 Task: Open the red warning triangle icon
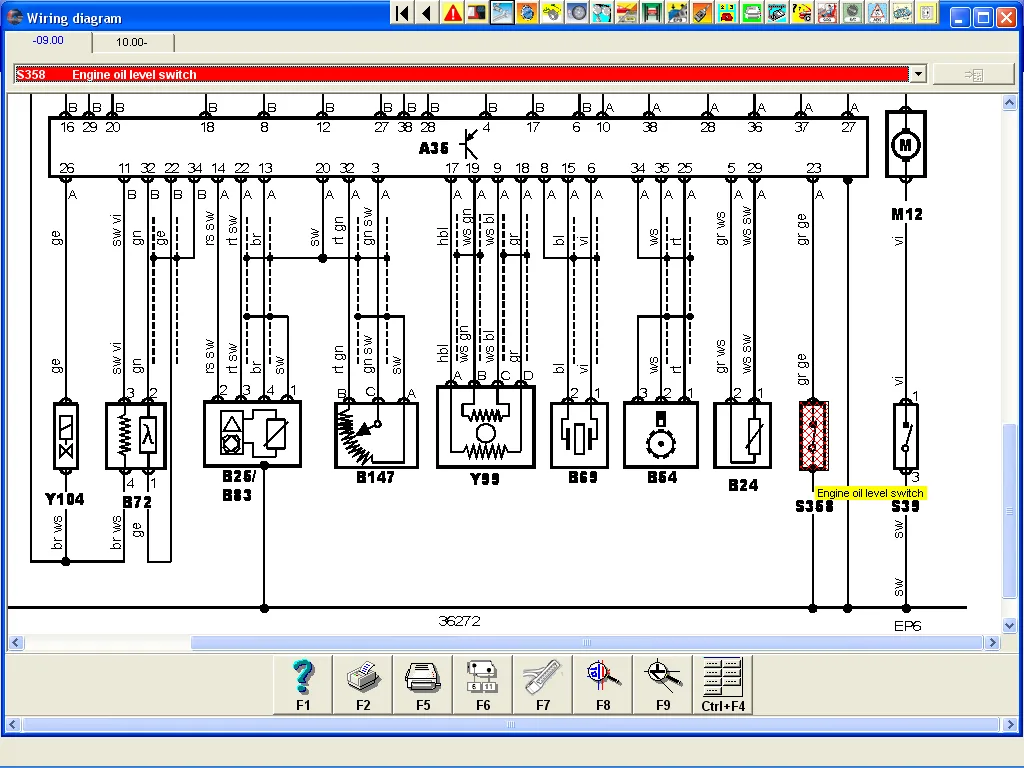pos(452,12)
